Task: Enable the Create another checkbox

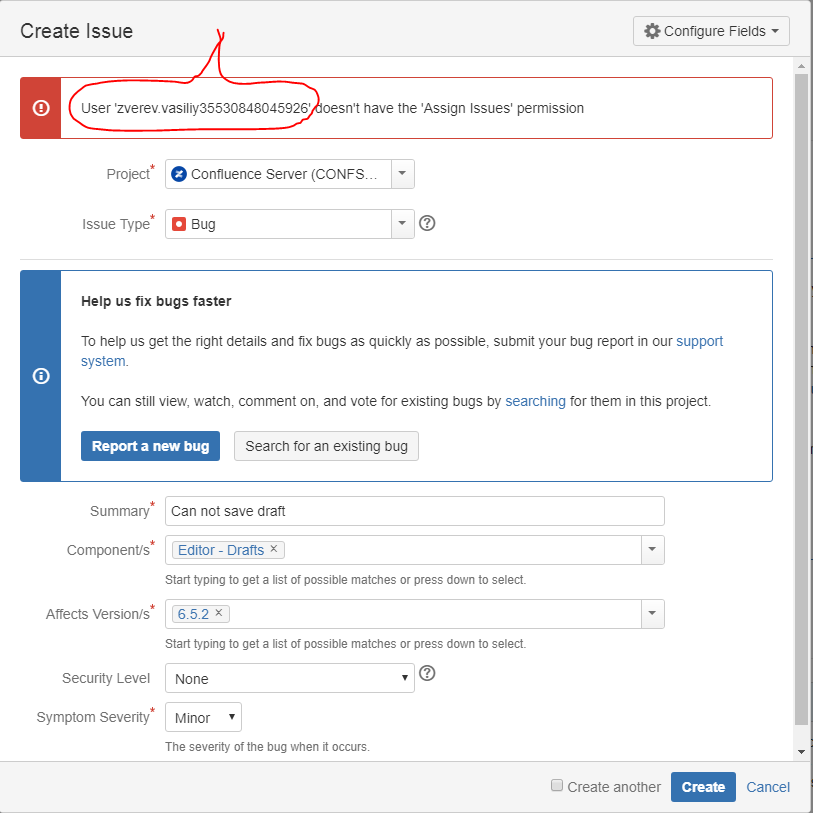Action: 556,785
